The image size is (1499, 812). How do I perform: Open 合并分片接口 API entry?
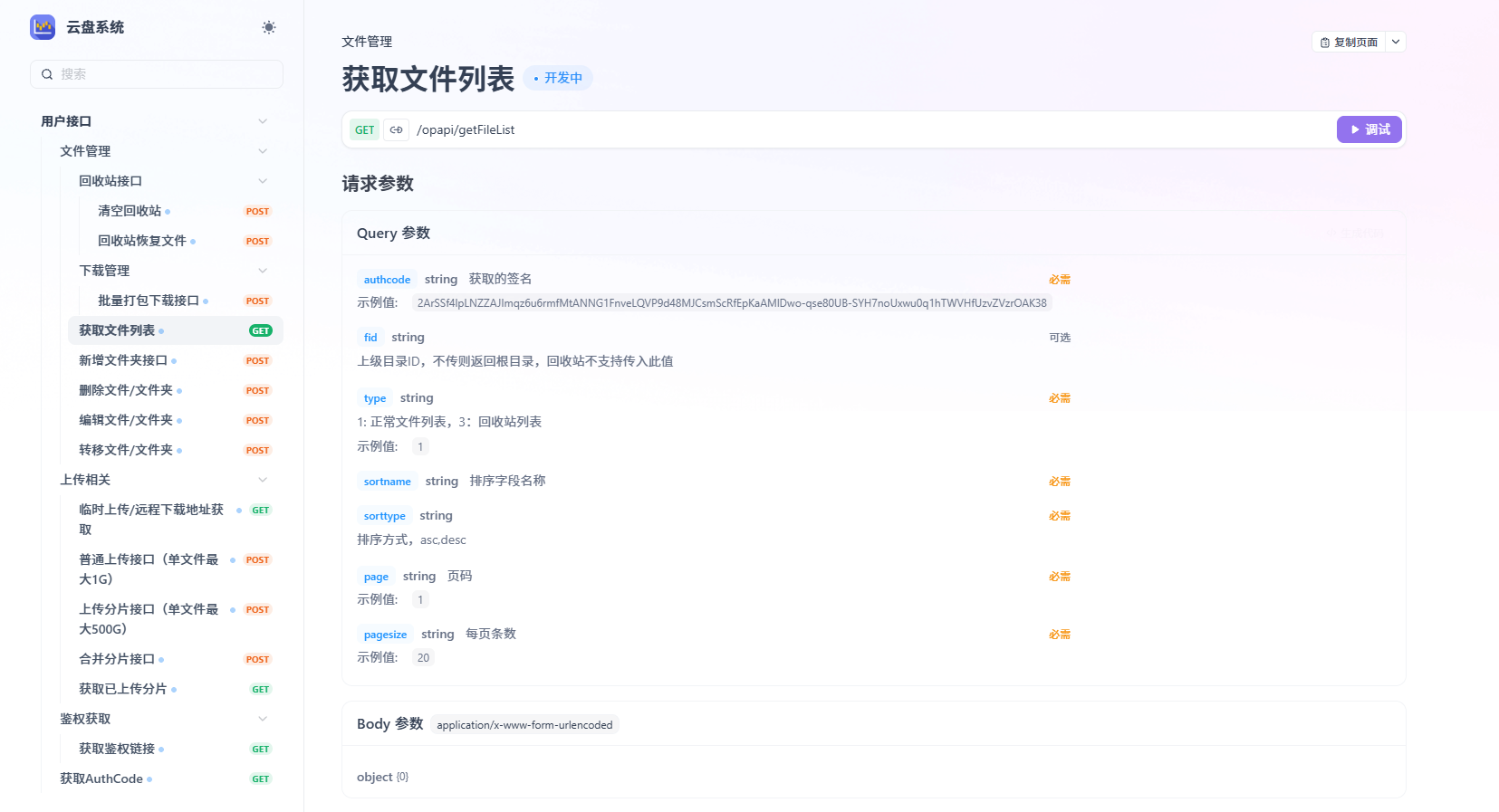point(117,659)
